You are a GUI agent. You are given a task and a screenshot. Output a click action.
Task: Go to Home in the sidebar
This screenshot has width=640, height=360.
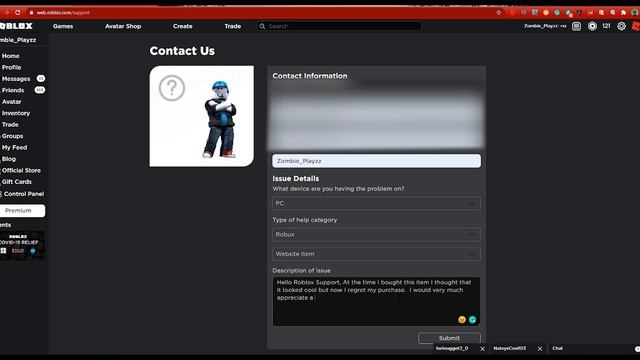coord(11,56)
